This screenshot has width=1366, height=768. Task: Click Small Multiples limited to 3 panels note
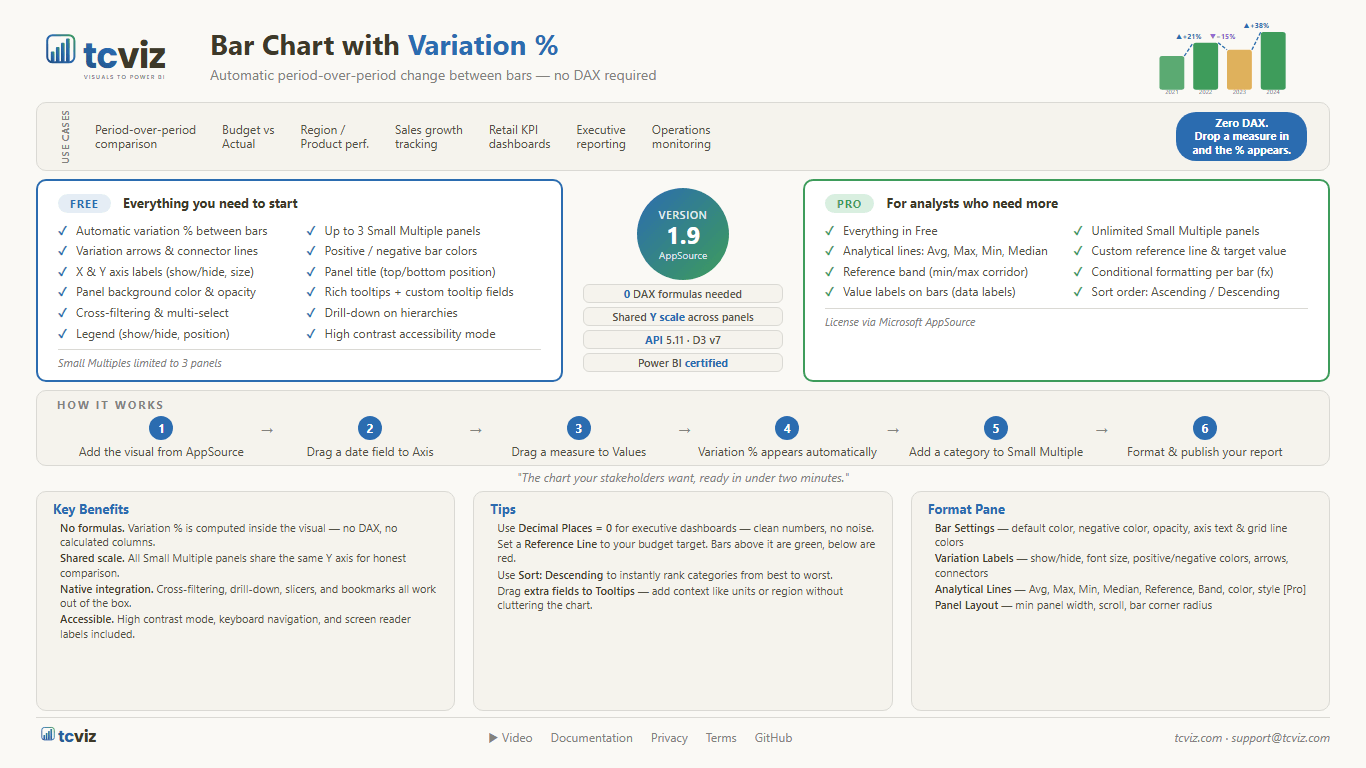pos(140,363)
